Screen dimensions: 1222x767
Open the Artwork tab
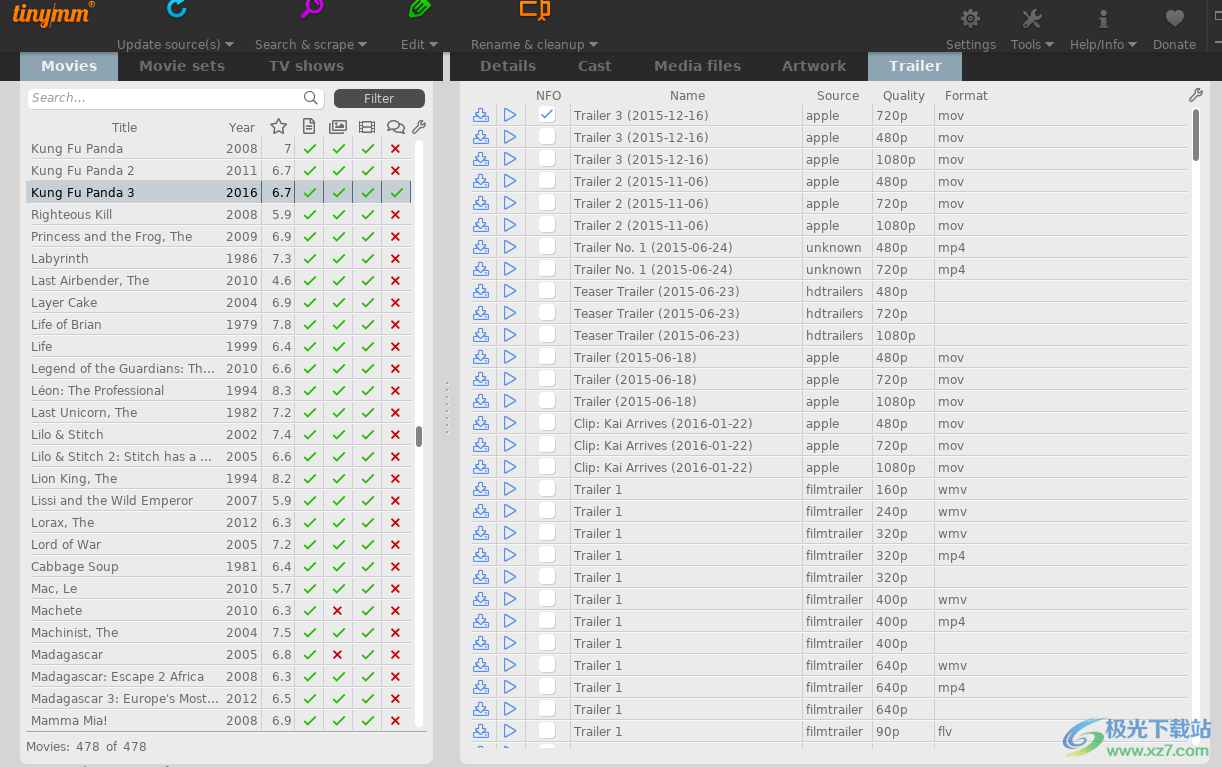point(814,66)
